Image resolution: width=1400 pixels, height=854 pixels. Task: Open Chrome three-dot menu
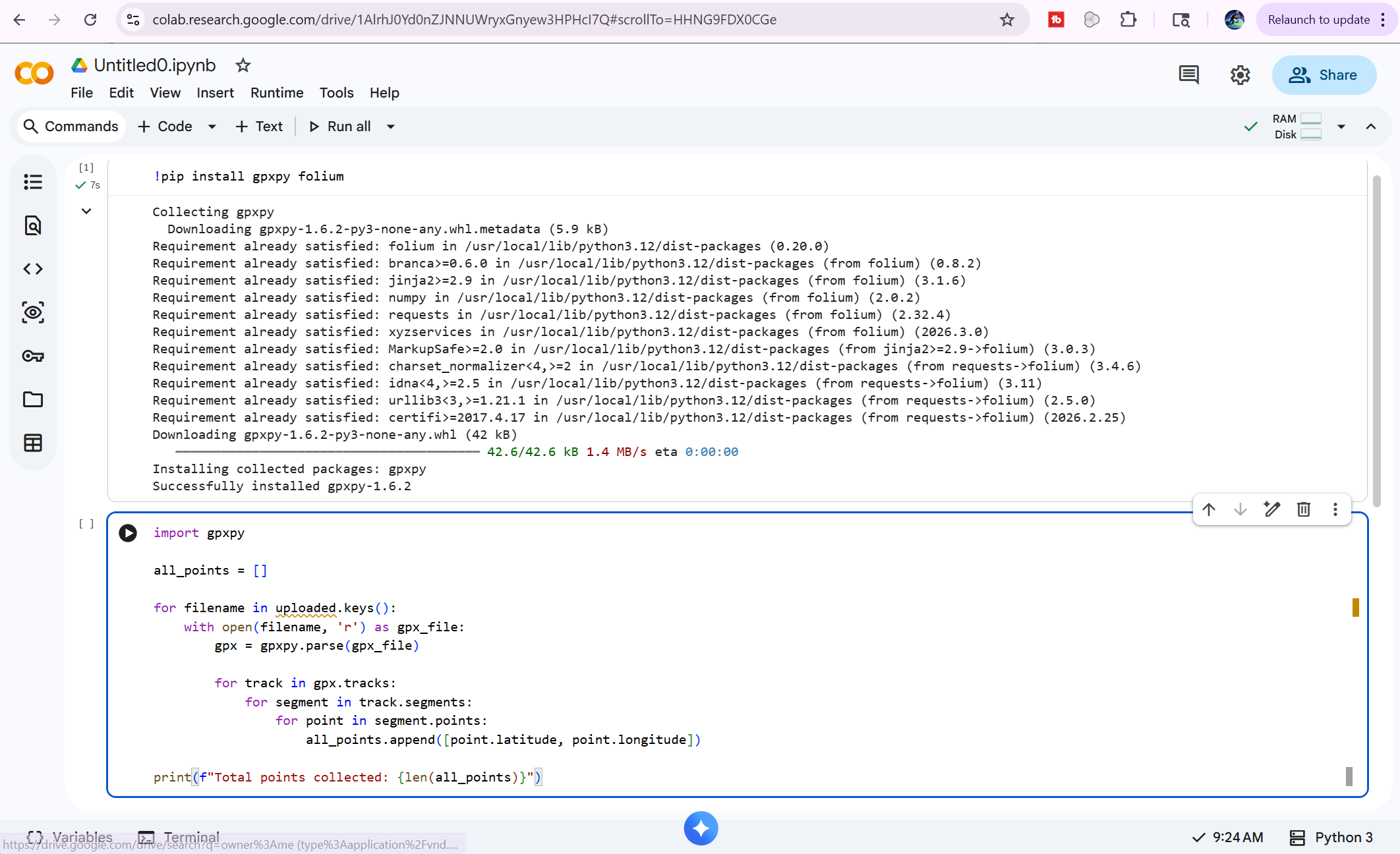pyautogui.click(x=1384, y=20)
